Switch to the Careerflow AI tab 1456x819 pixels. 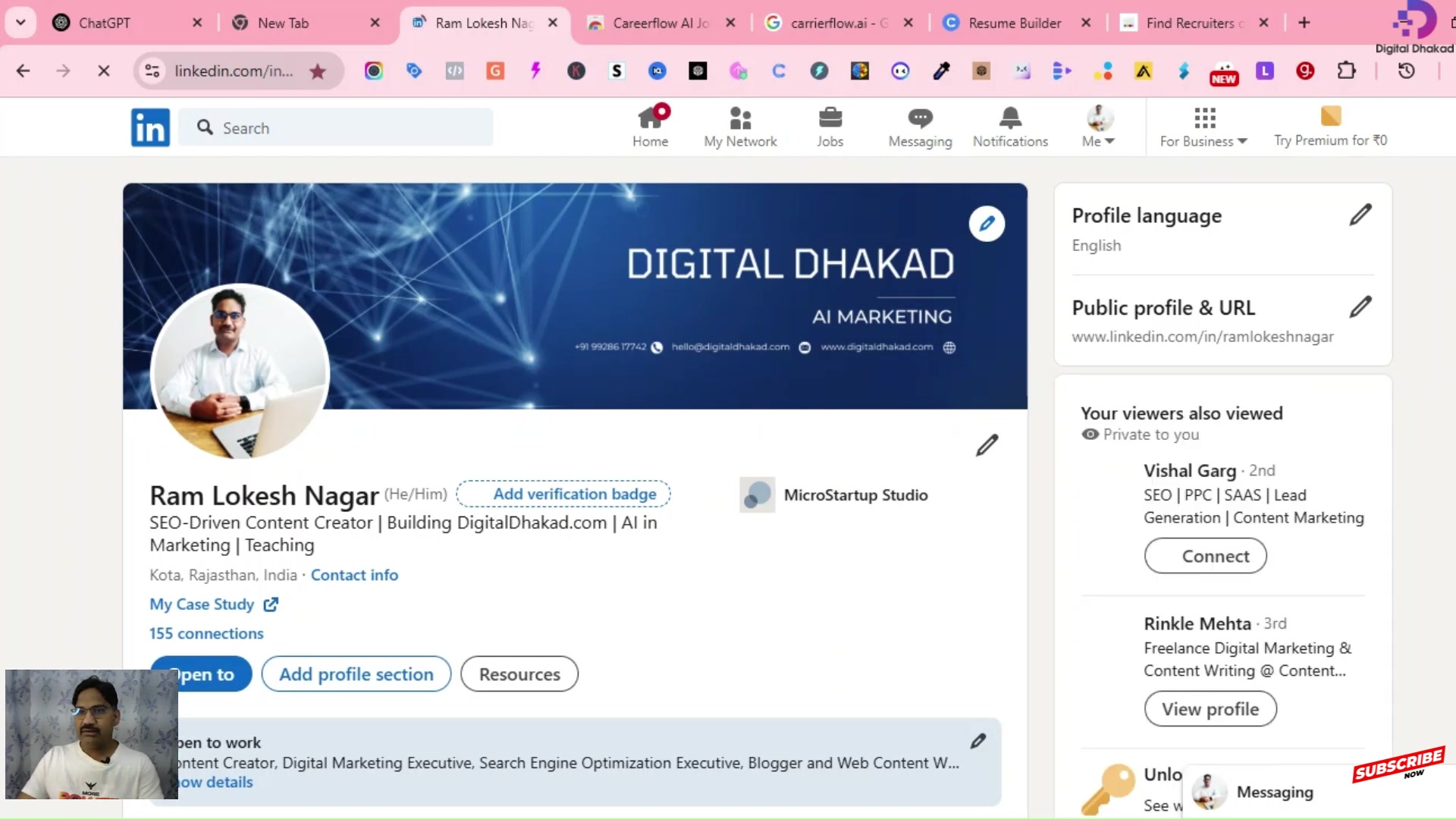(x=661, y=23)
